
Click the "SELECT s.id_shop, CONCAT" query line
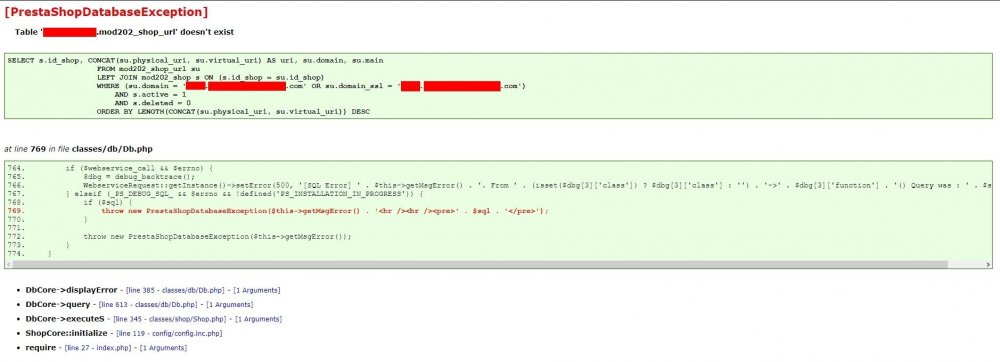click(195, 61)
